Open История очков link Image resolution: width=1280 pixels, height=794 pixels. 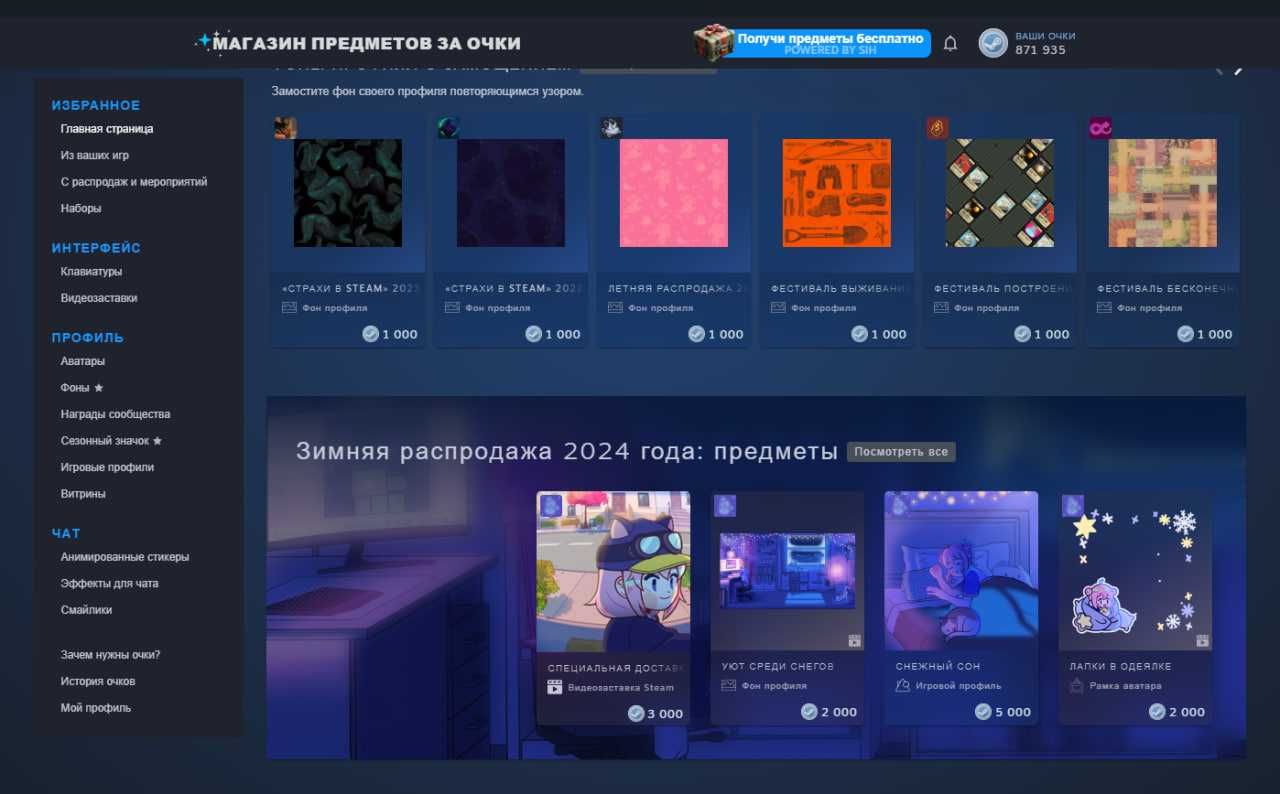point(98,681)
